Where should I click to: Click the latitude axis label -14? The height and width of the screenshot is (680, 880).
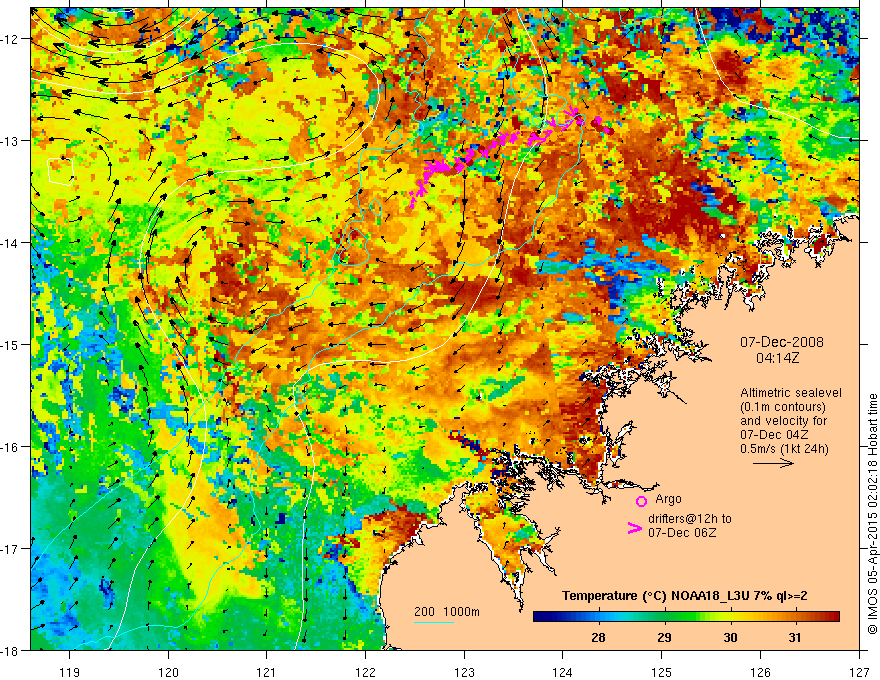(11, 243)
